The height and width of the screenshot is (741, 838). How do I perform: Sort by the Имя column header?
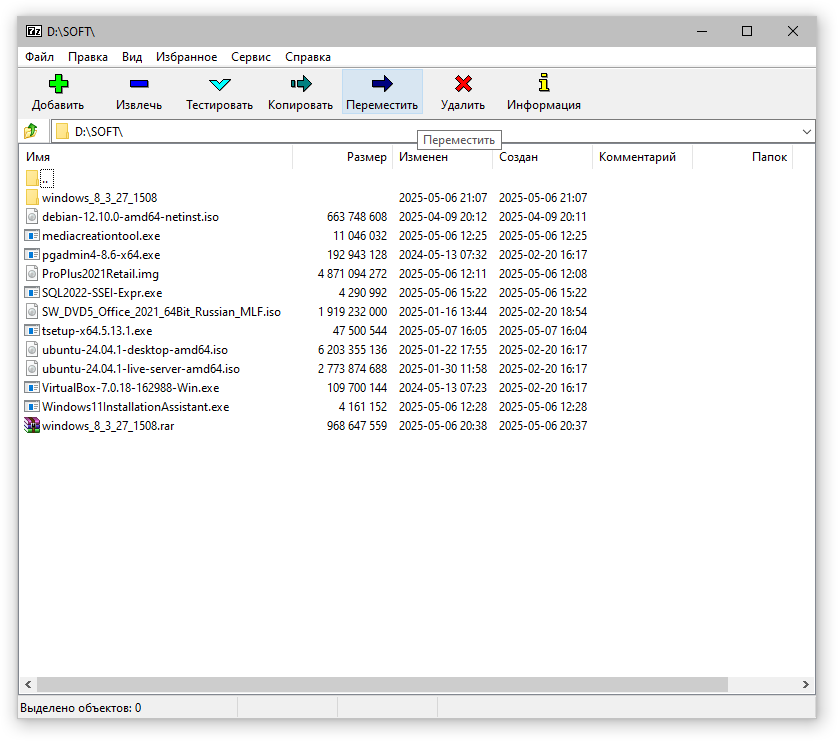pyautogui.click(x=156, y=157)
